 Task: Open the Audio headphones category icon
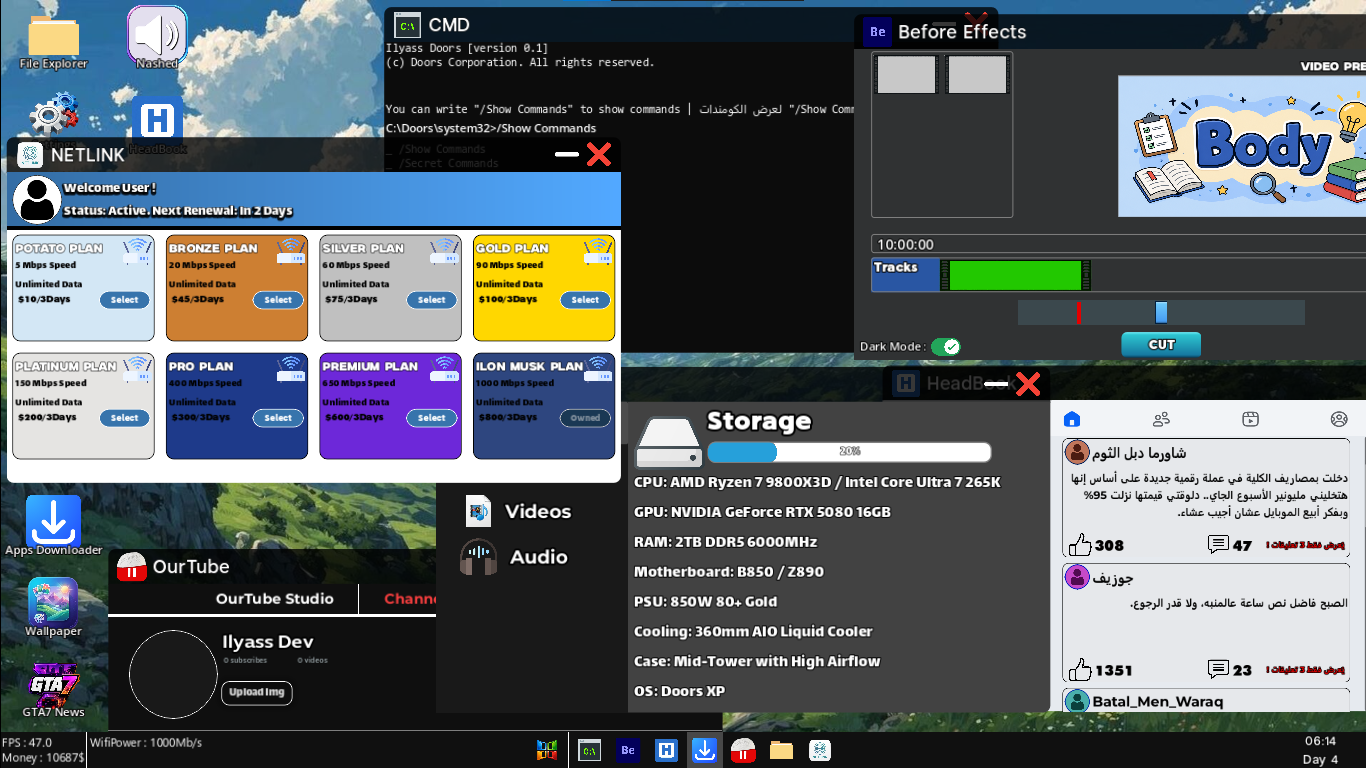click(479, 557)
